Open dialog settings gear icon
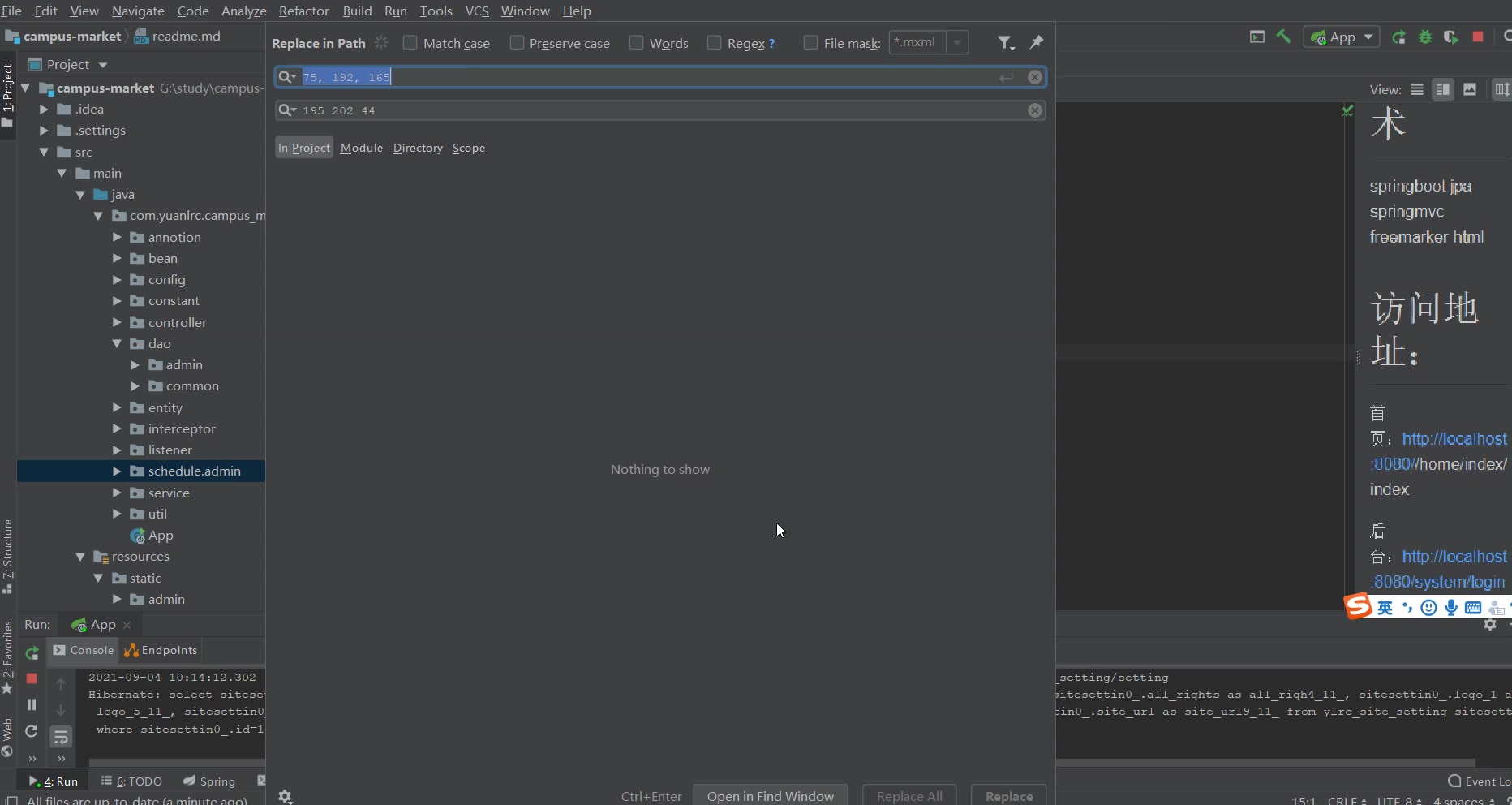The image size is (1512, 805). (286, 796)
